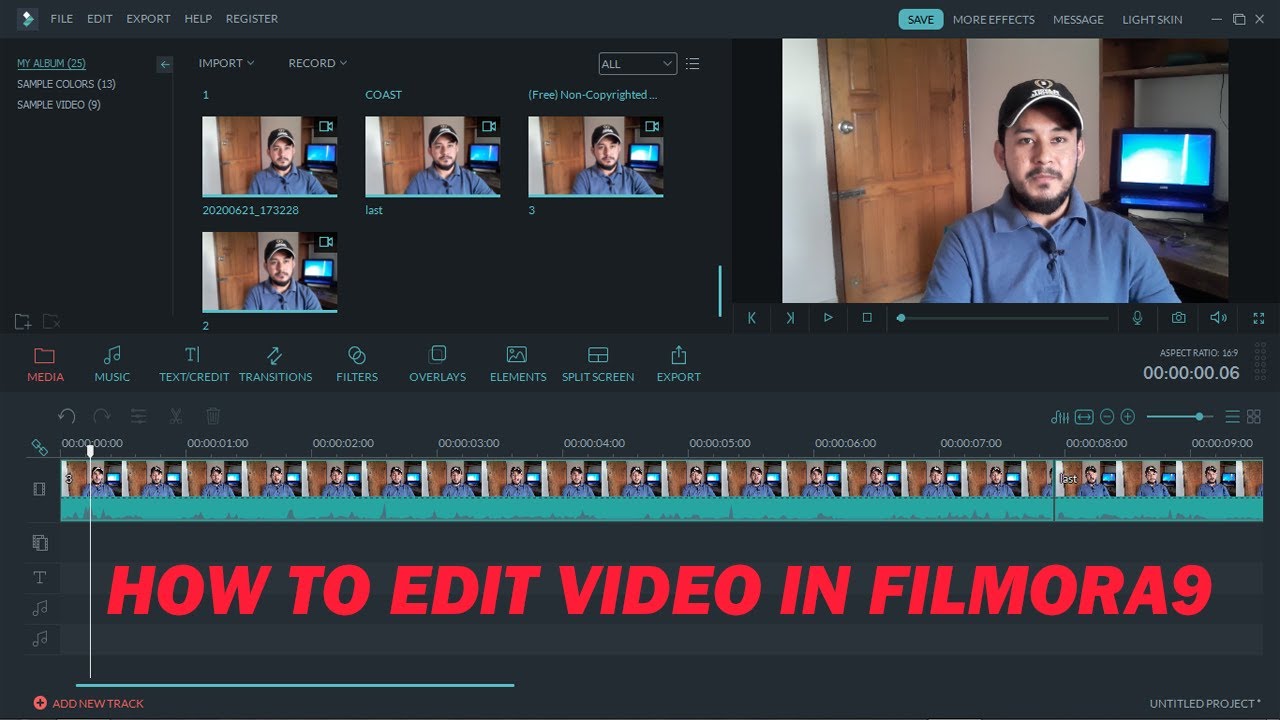
Task: Select the 'last' clip on the timeline
Action: tap(1159, 491)
